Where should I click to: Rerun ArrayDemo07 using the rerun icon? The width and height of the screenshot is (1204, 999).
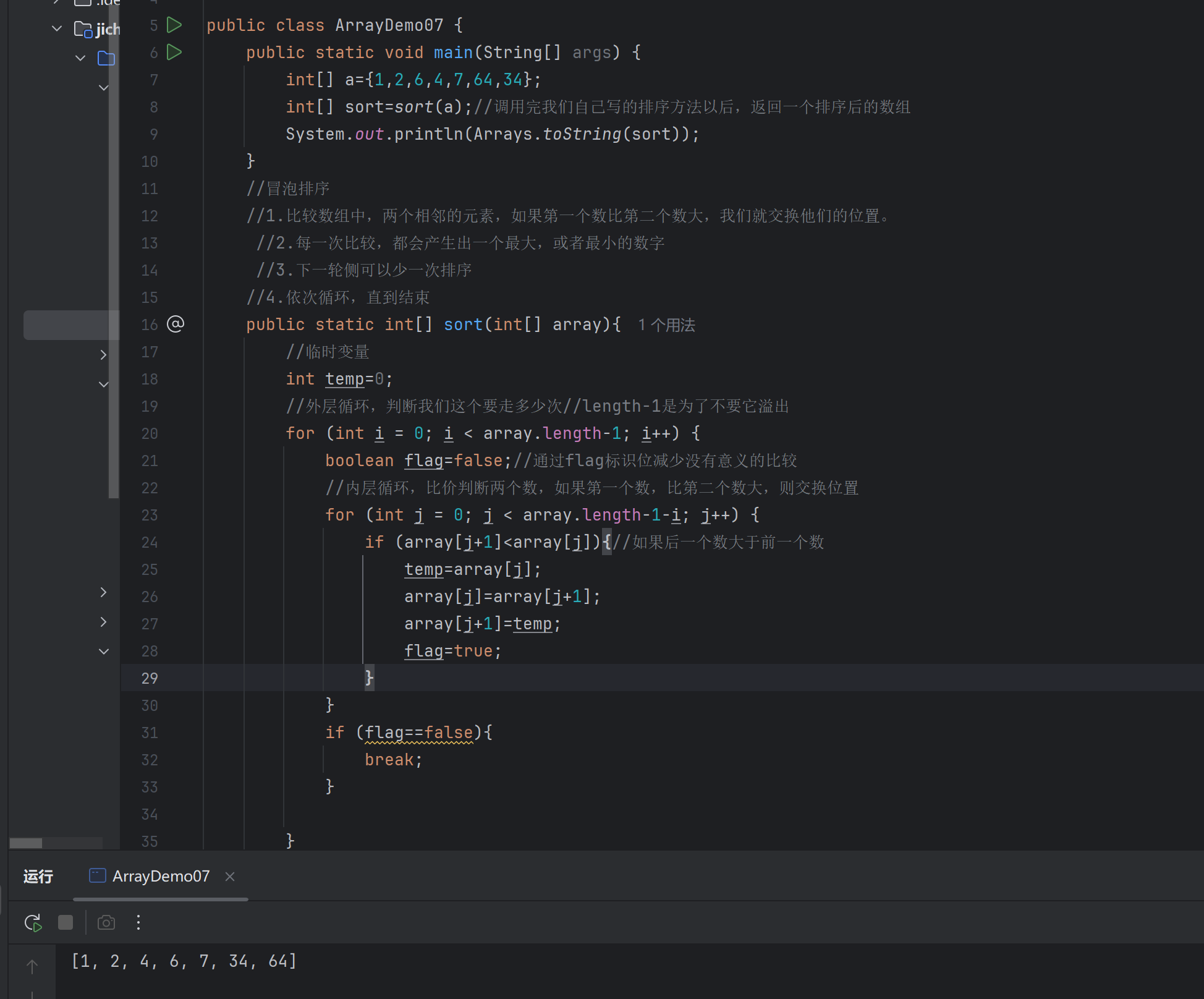click(33, 923)
